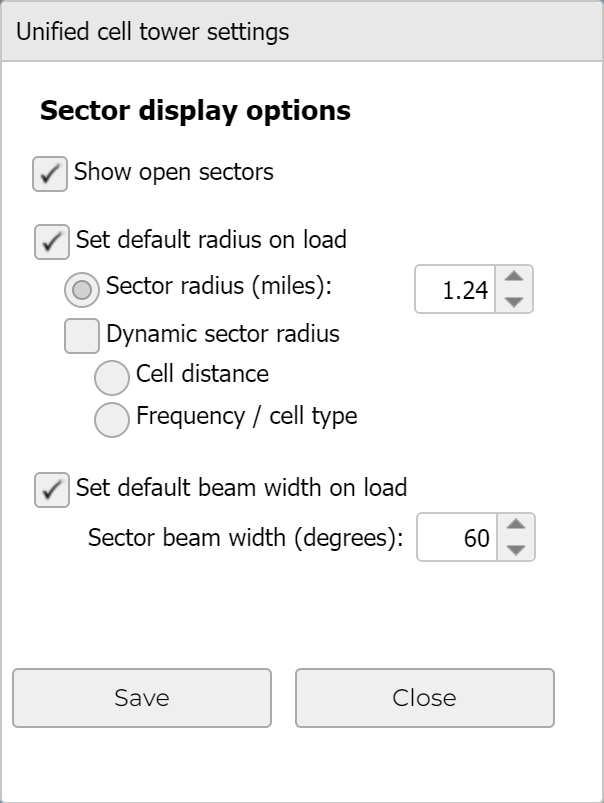604x803 pixels.
Task: Uncheck the Show open sectors checkbox
Action: point(50,173)
